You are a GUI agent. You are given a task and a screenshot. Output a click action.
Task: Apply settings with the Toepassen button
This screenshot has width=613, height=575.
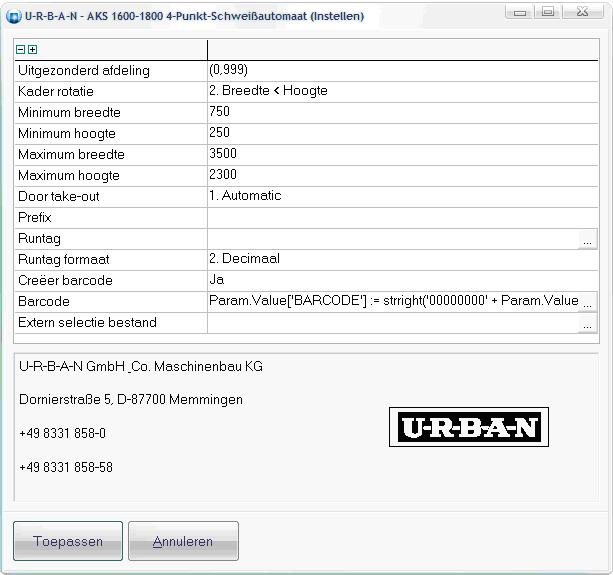tap(68, 541)
